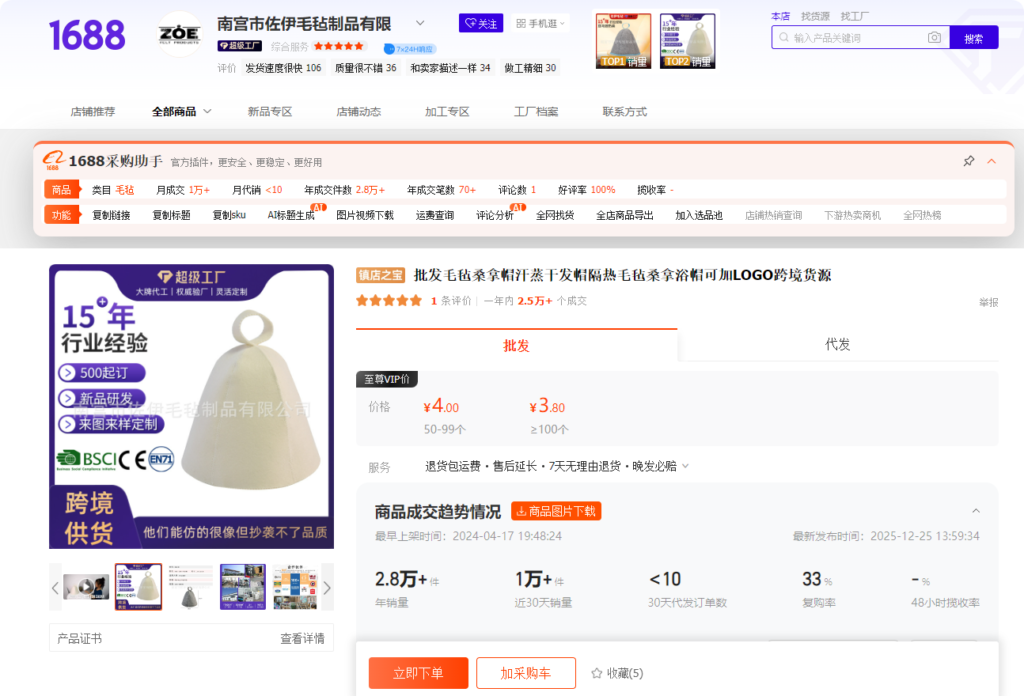Click the 1688 logo

pos(87,35)
